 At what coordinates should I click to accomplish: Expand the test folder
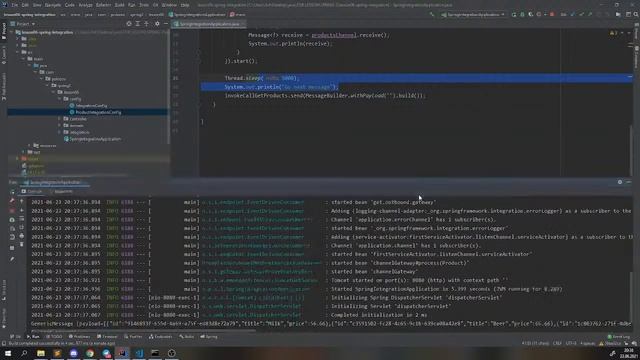[x=24, y=152]
